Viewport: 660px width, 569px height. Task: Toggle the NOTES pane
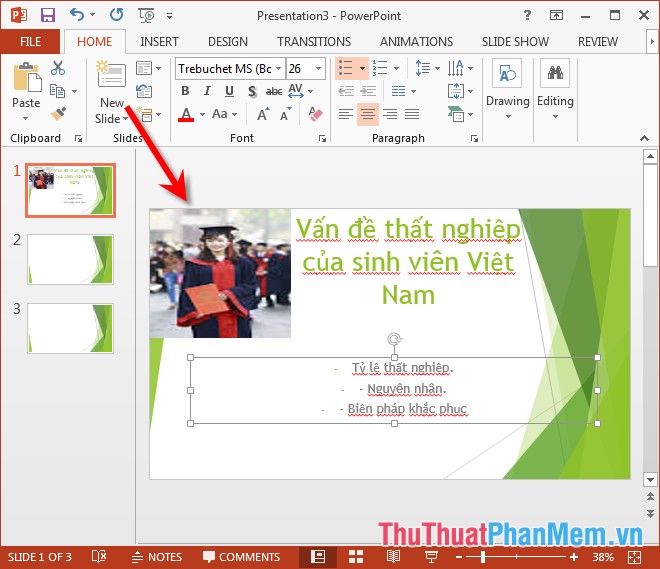click(x=157, y=557)
